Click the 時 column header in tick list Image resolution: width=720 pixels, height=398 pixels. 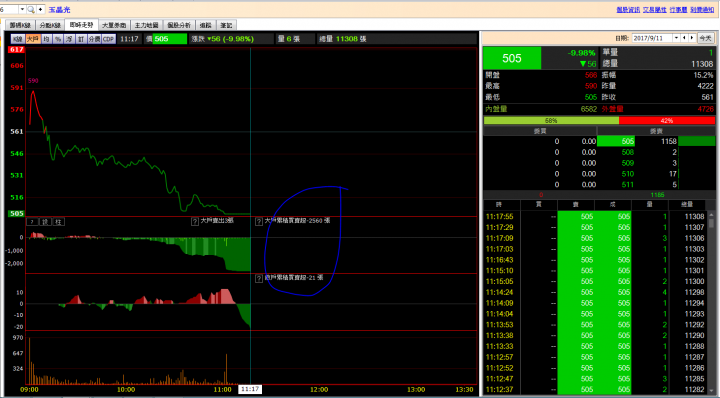pos(501,205)
